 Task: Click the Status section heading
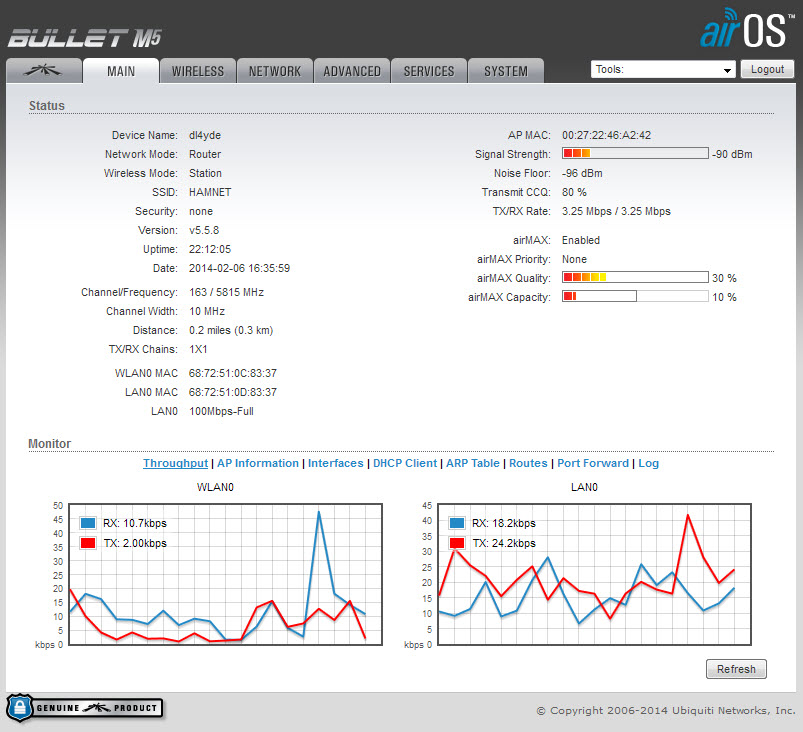tap(47, 106)
